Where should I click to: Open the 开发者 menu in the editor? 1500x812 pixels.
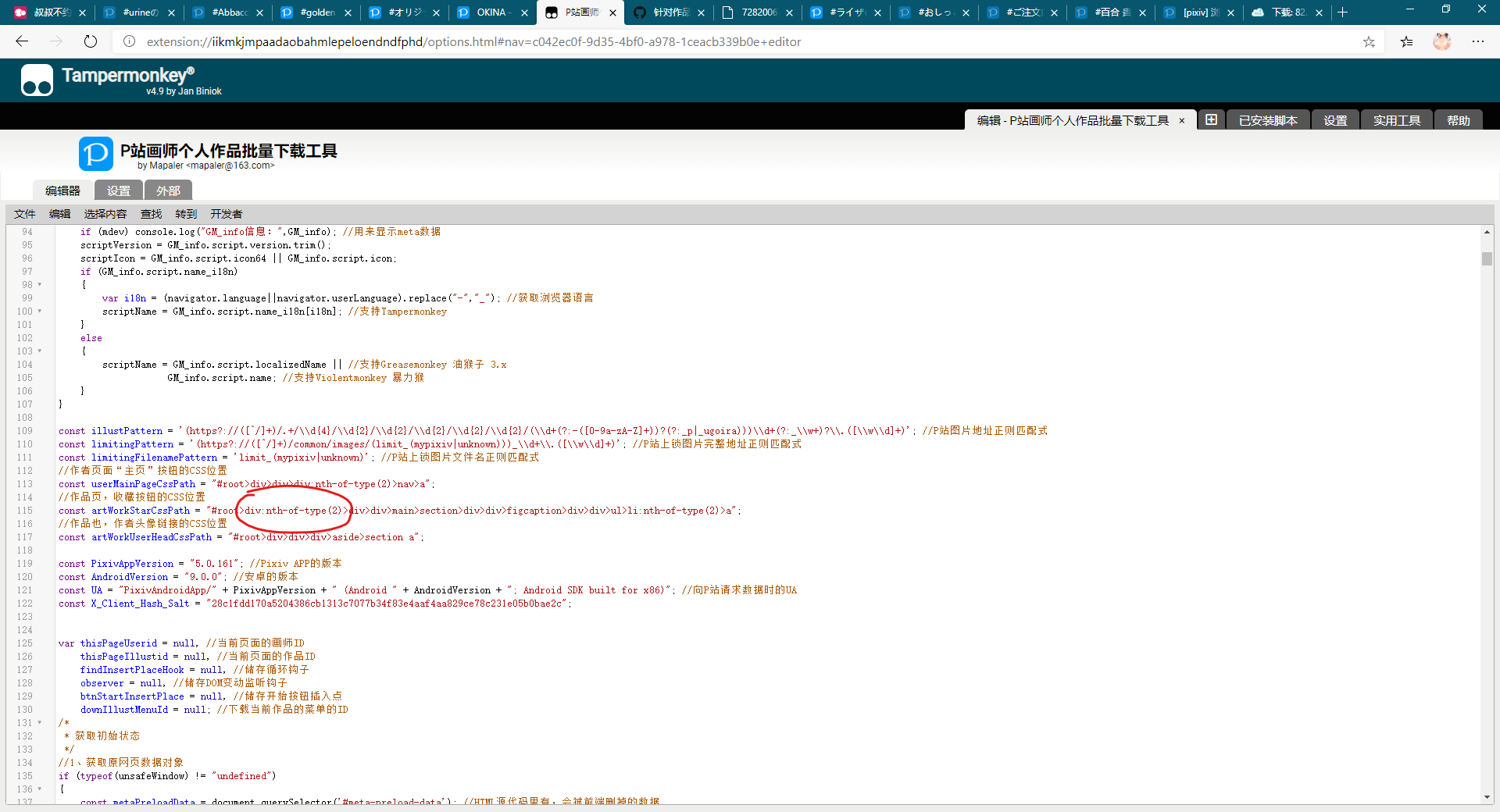point(227,214)
